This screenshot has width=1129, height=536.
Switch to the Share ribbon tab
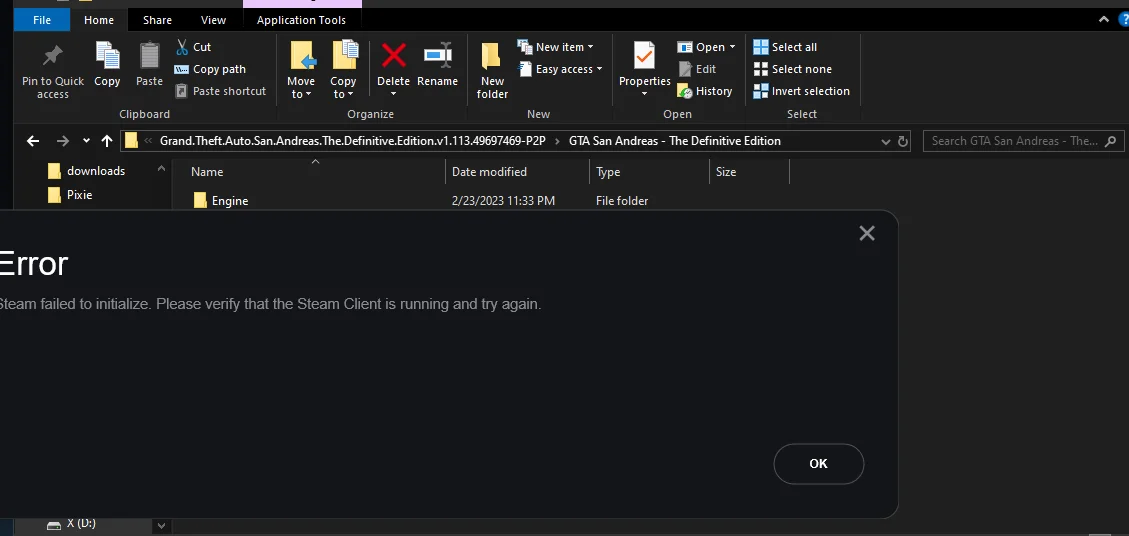click(157, 20)
